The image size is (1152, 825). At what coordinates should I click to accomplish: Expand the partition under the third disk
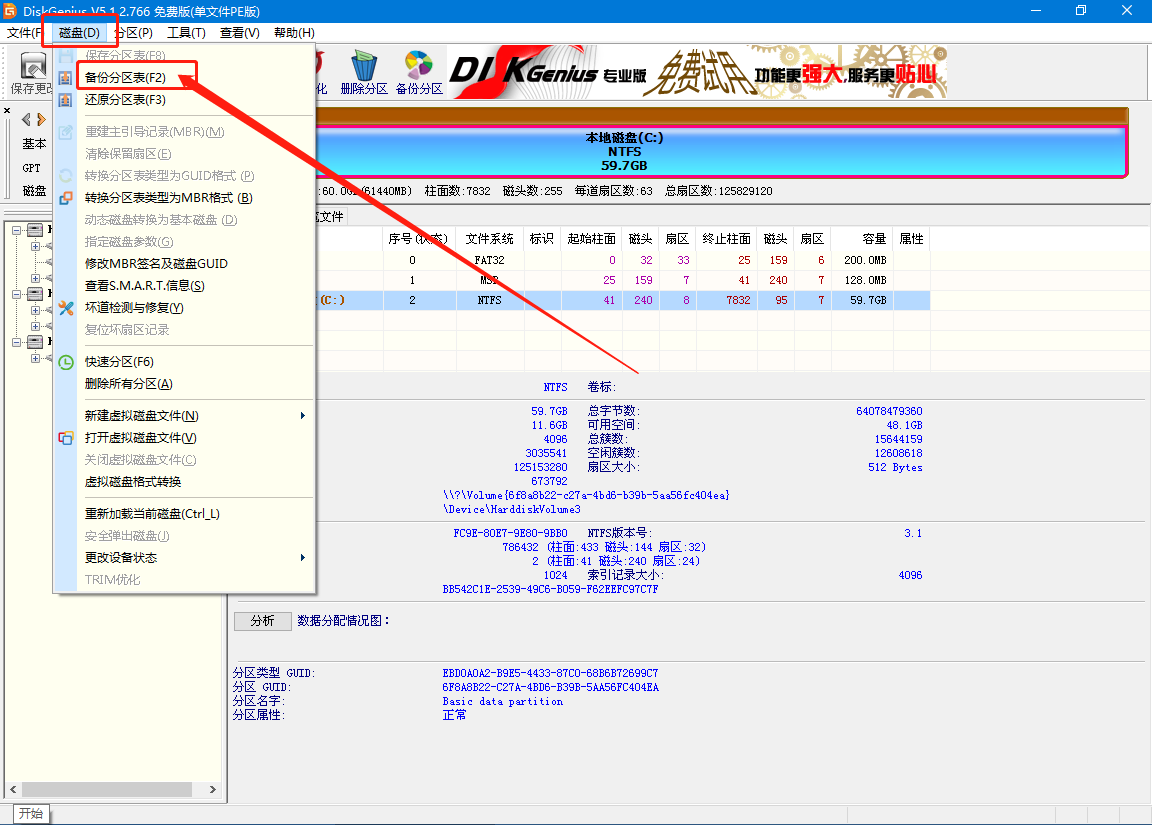click(x=35, y=359)
